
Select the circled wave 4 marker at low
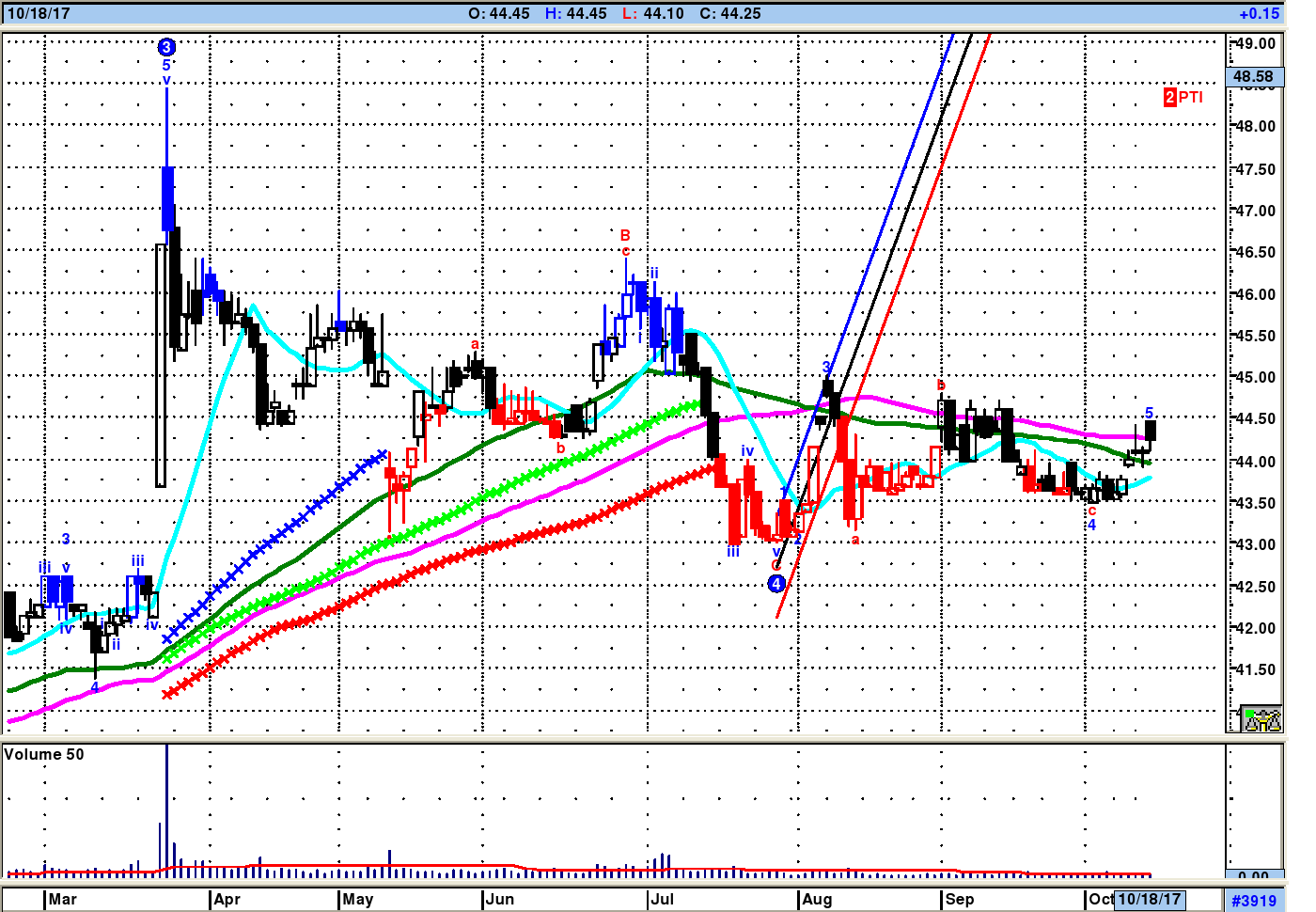click(775, 584)
